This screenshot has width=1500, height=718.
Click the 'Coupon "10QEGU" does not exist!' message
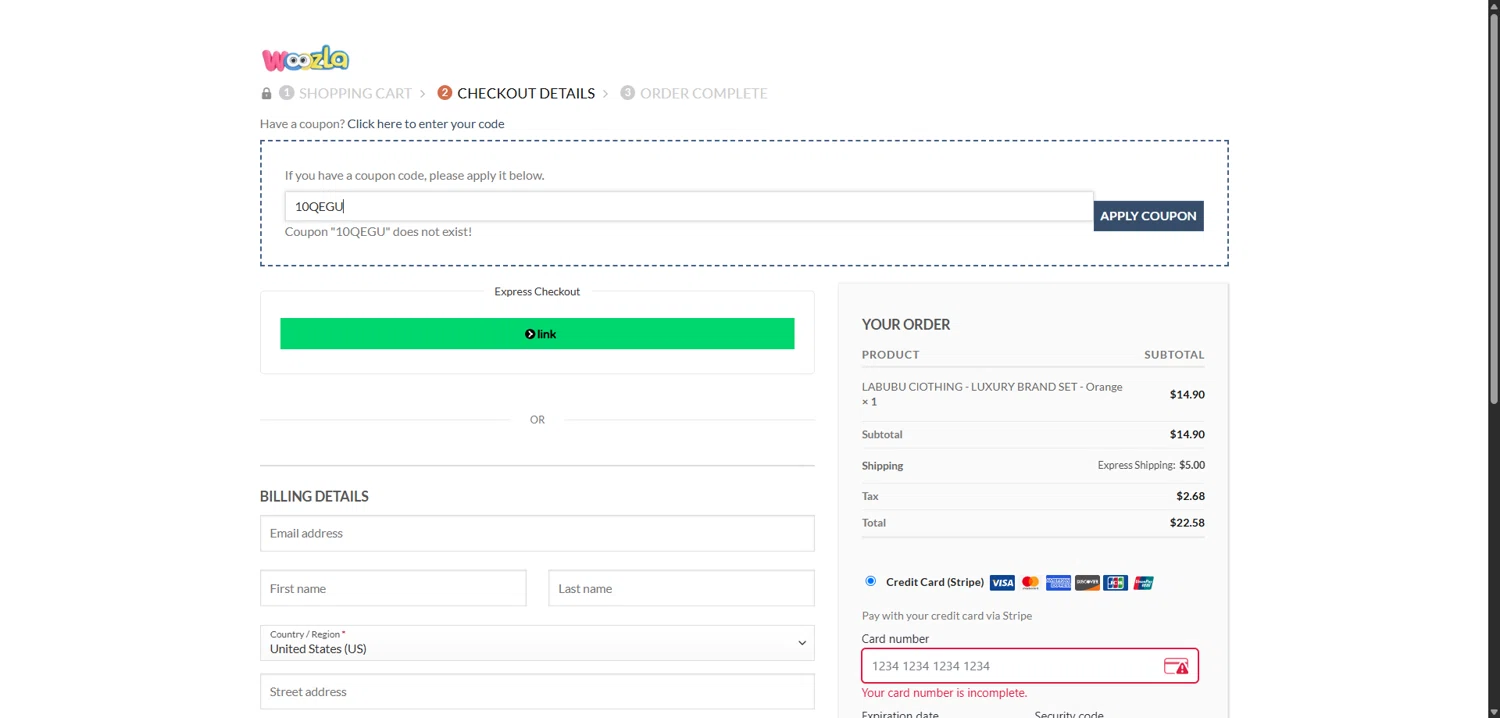378,232
